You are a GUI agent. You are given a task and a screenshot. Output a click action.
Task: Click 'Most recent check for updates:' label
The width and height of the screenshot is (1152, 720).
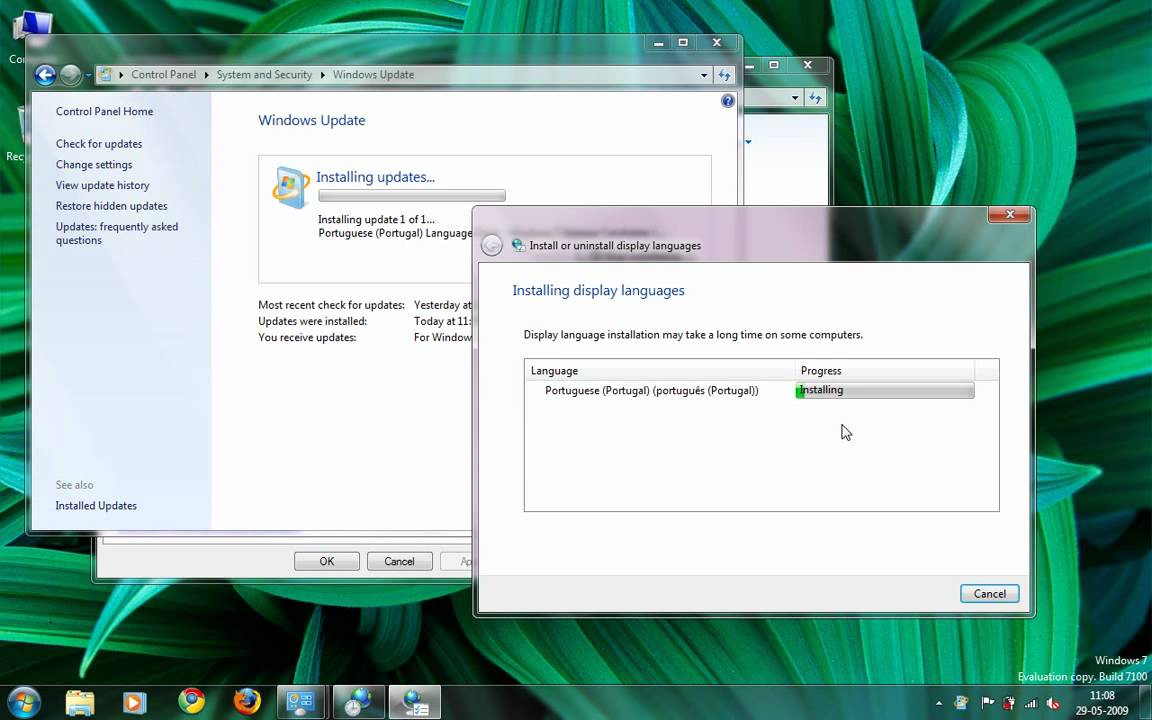(331, 305)
